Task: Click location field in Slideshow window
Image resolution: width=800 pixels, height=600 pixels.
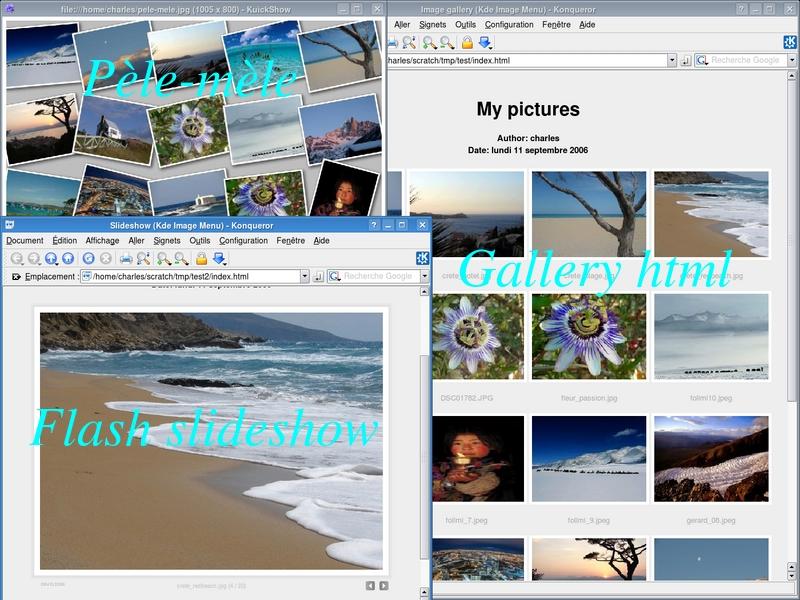Action: 191,277
